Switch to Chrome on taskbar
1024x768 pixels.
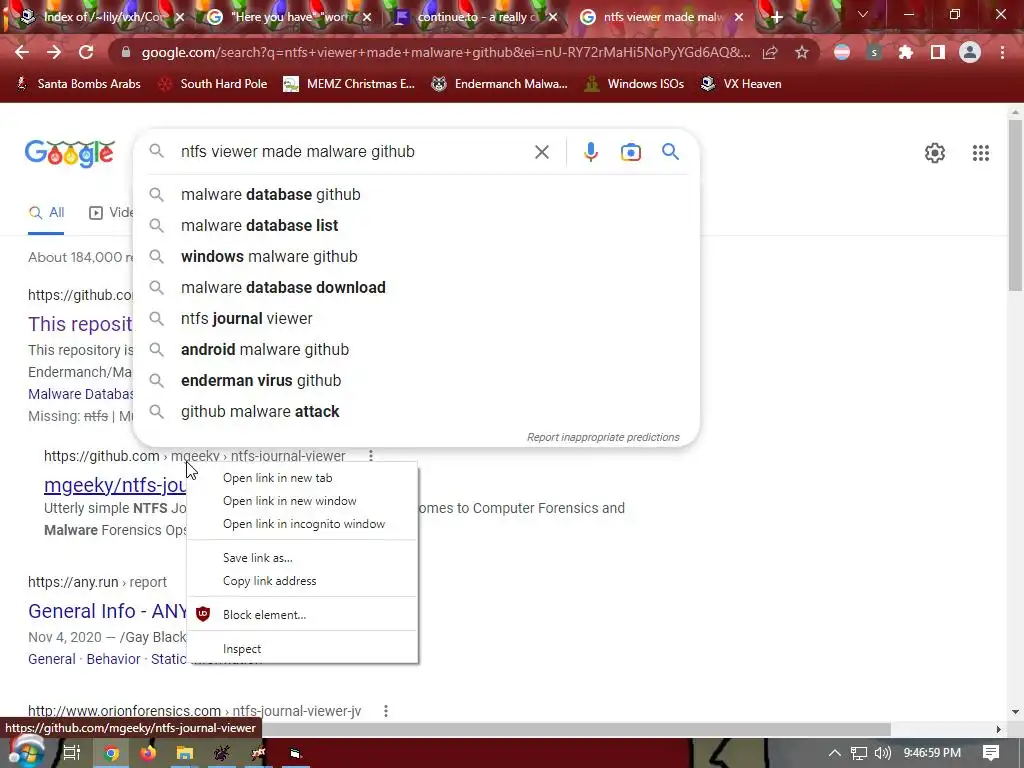pyautogui.click(x=112, y=753)
